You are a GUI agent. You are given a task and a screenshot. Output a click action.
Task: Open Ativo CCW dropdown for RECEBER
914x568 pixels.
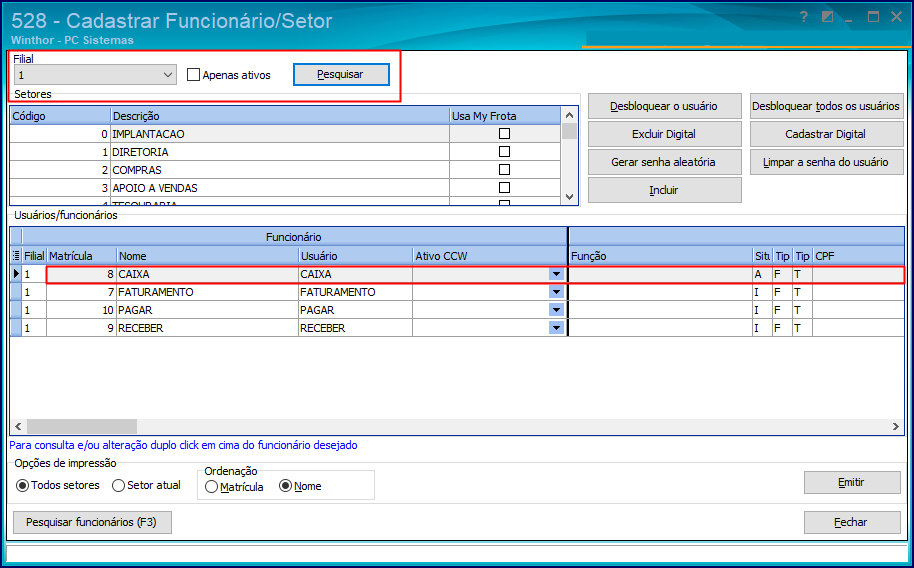point(556,328)
